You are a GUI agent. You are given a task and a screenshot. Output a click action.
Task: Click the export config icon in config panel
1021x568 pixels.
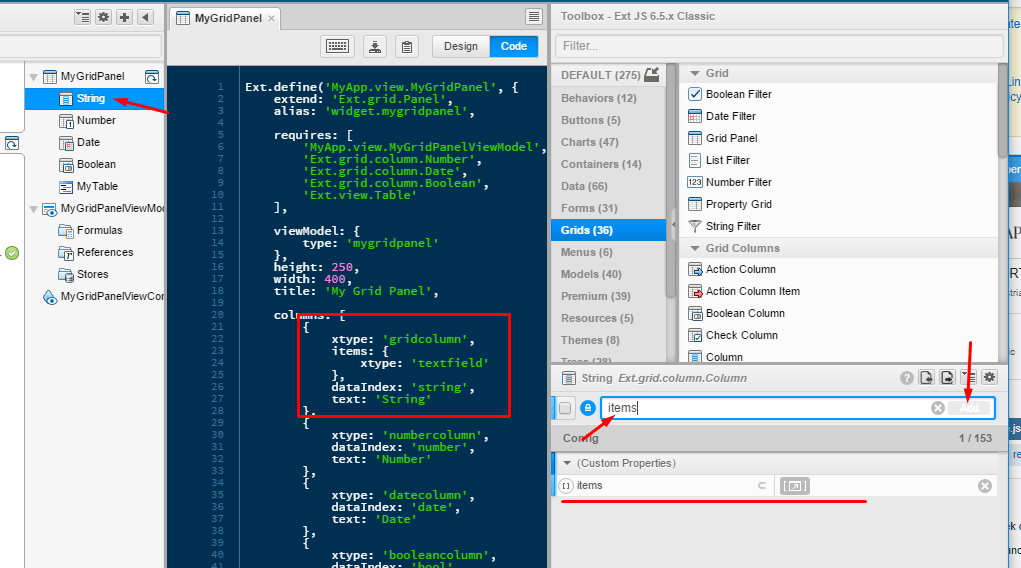pos(947,378)
